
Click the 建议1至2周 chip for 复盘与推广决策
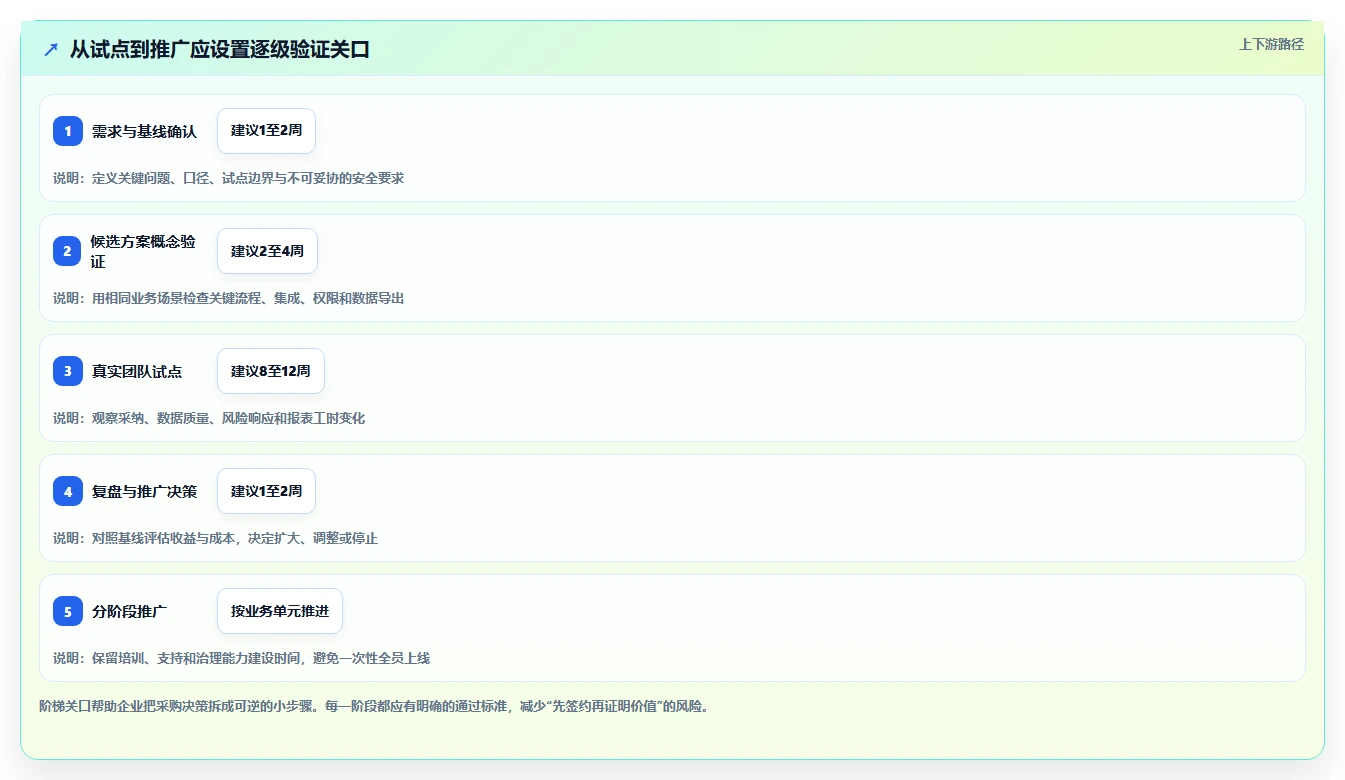coord(266,491)
